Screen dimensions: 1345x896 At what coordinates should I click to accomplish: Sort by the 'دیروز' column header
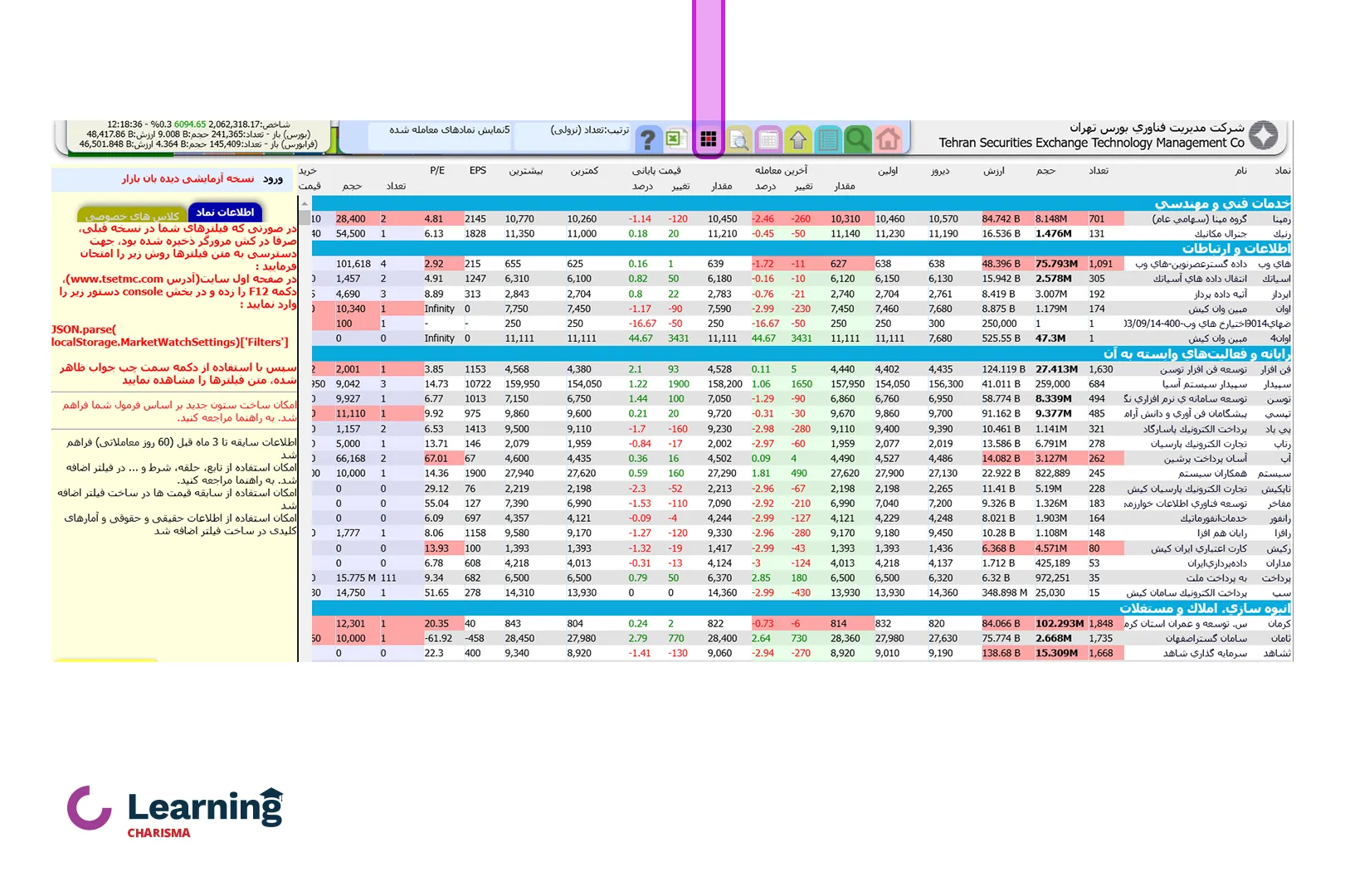(940, 171)
